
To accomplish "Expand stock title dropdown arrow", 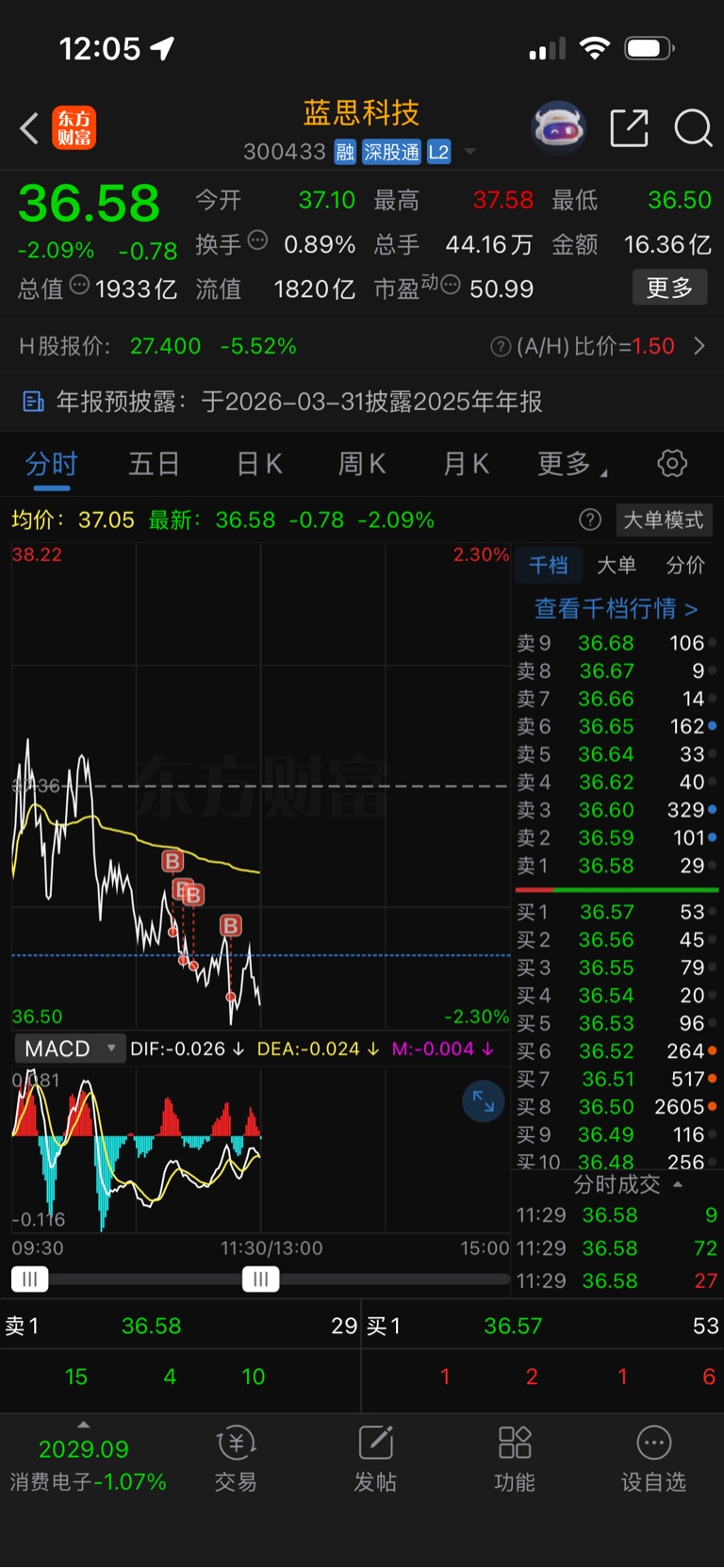I will (x=470, y=152).
